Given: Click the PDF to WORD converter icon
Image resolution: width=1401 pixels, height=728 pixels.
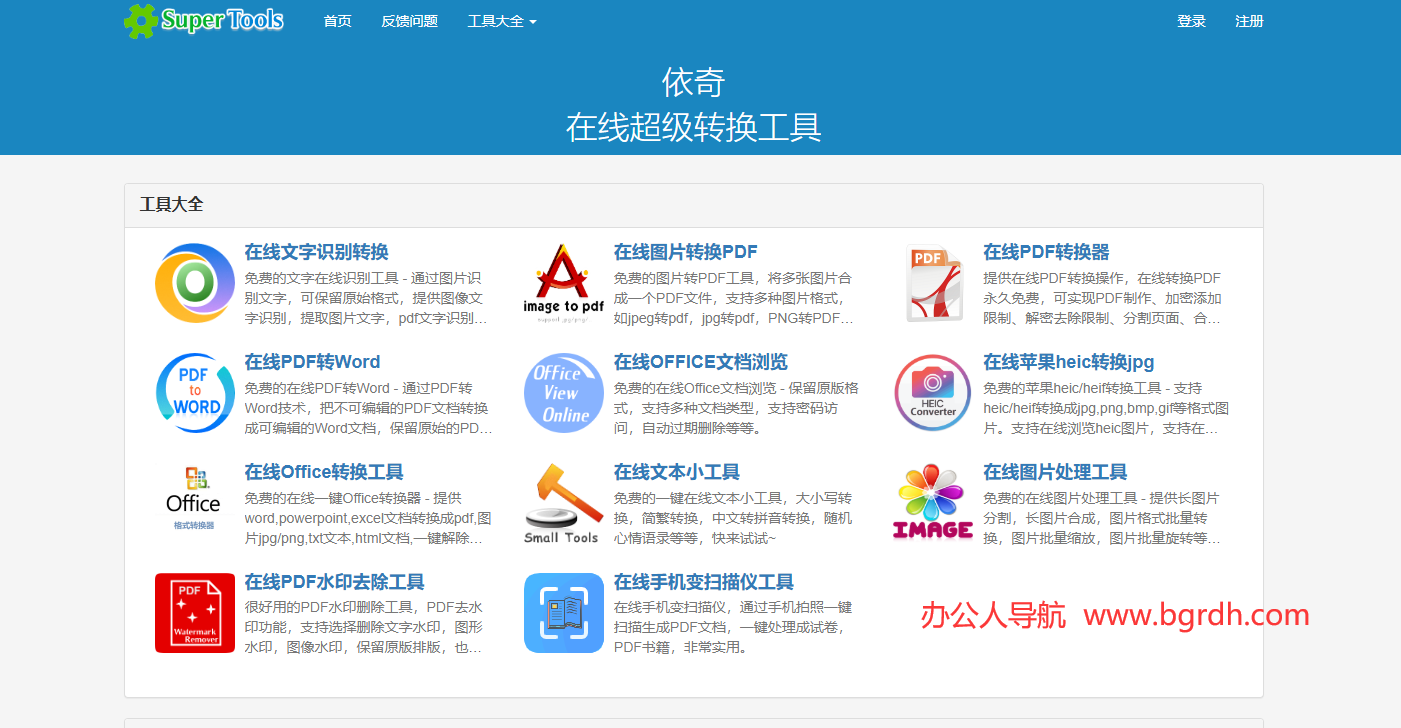Looking at the screenshot, I should point(195,392).
